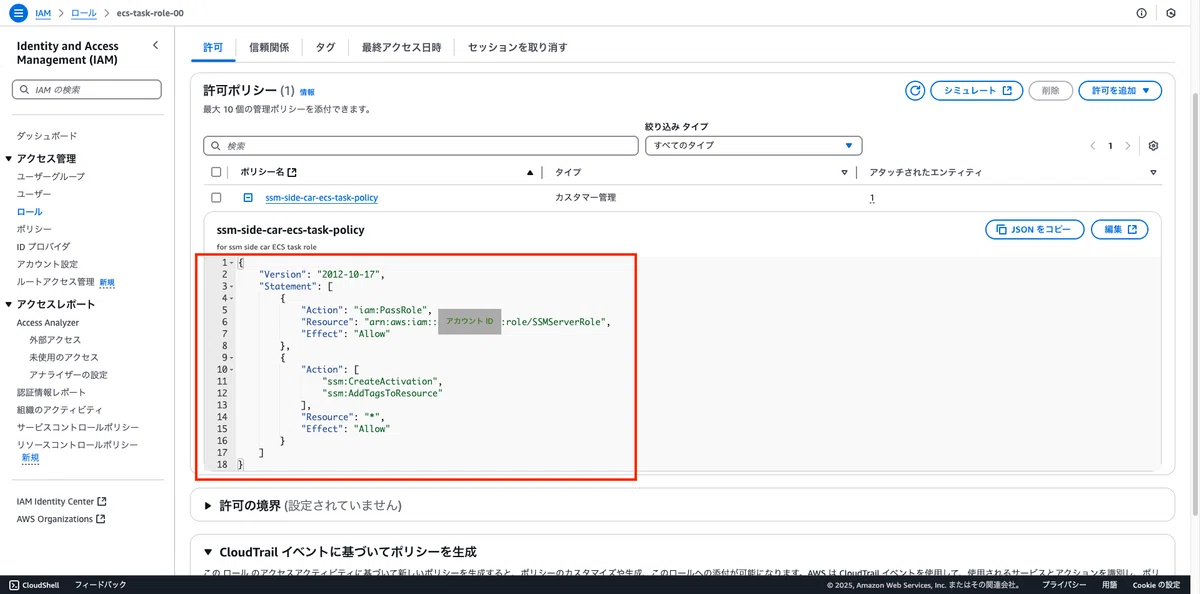Open Users in the sidebar
Viewport: 1200px width, 594px height.
point(34,194)
